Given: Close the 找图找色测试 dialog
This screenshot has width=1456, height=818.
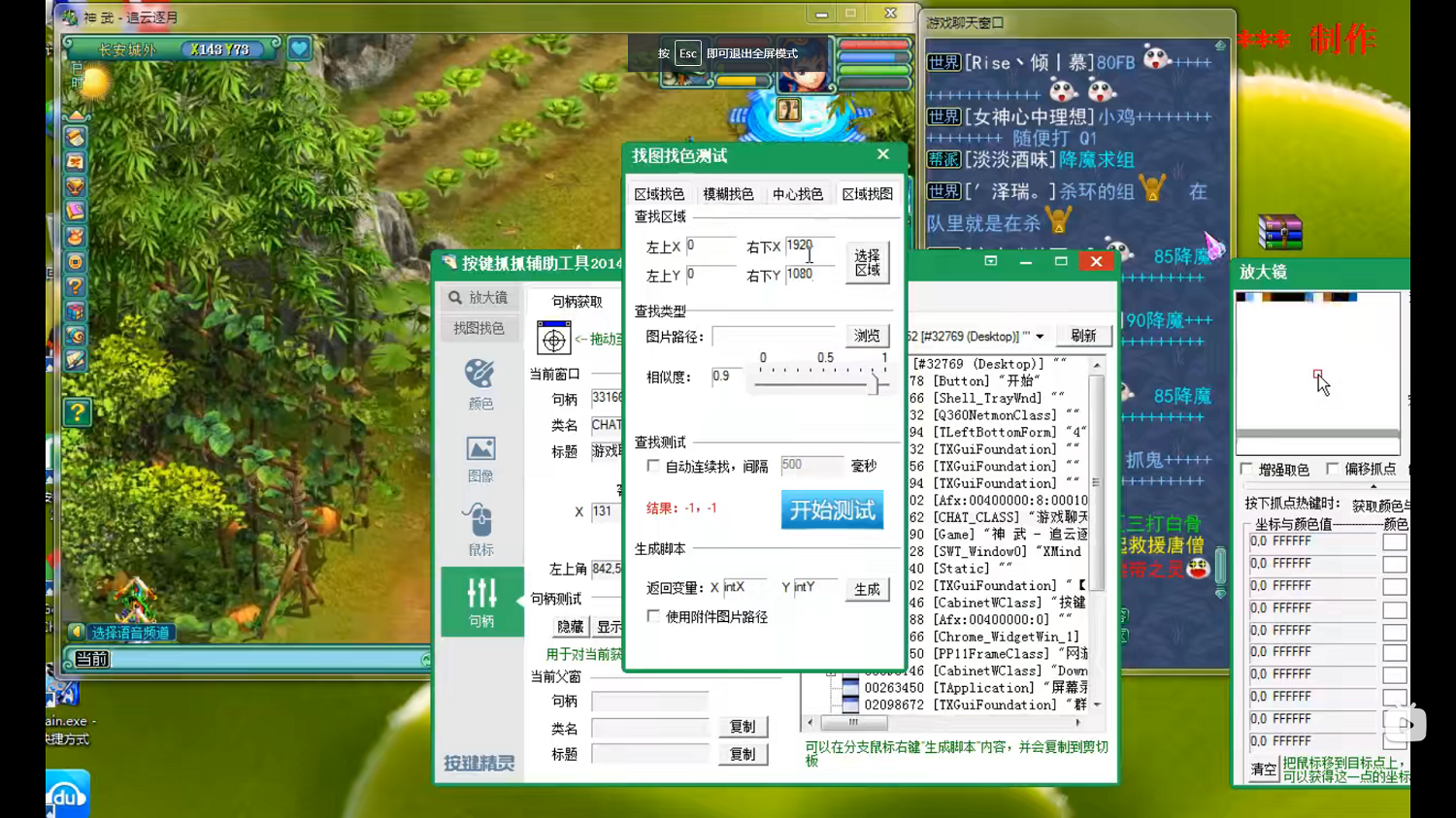Looking at the screenshot, I should click(x=882, y=154).
